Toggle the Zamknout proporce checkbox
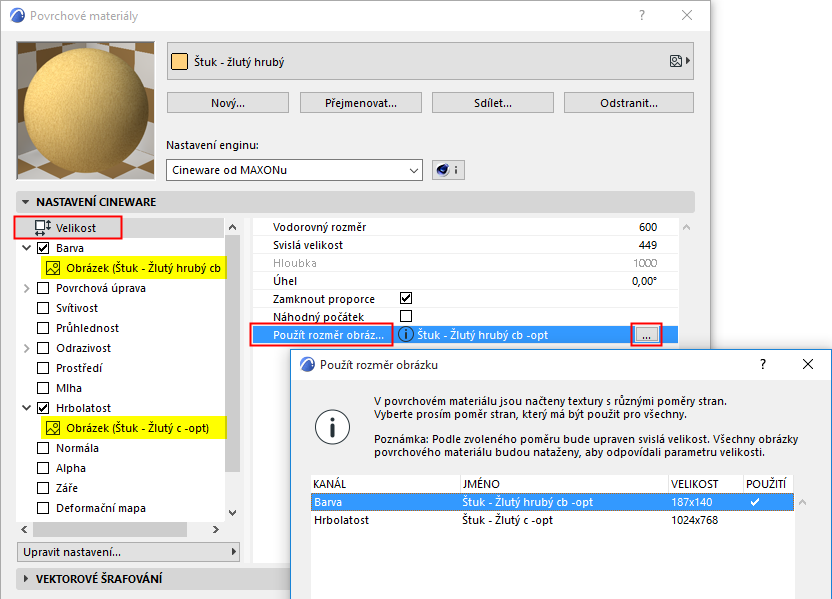832x599 pixels. pyautogui.click(x=406, y=298)
